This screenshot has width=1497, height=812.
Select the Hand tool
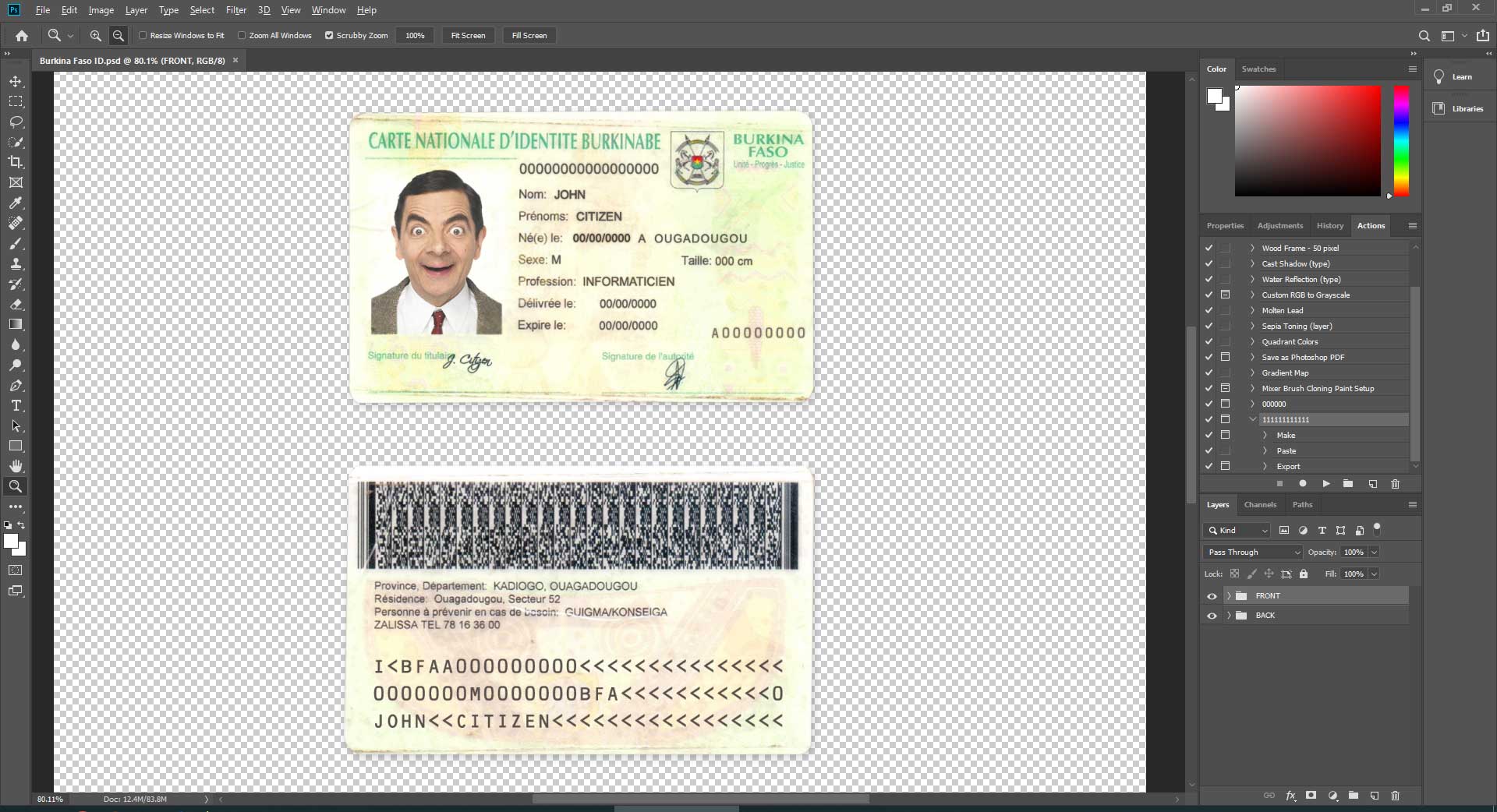(16, 466)
